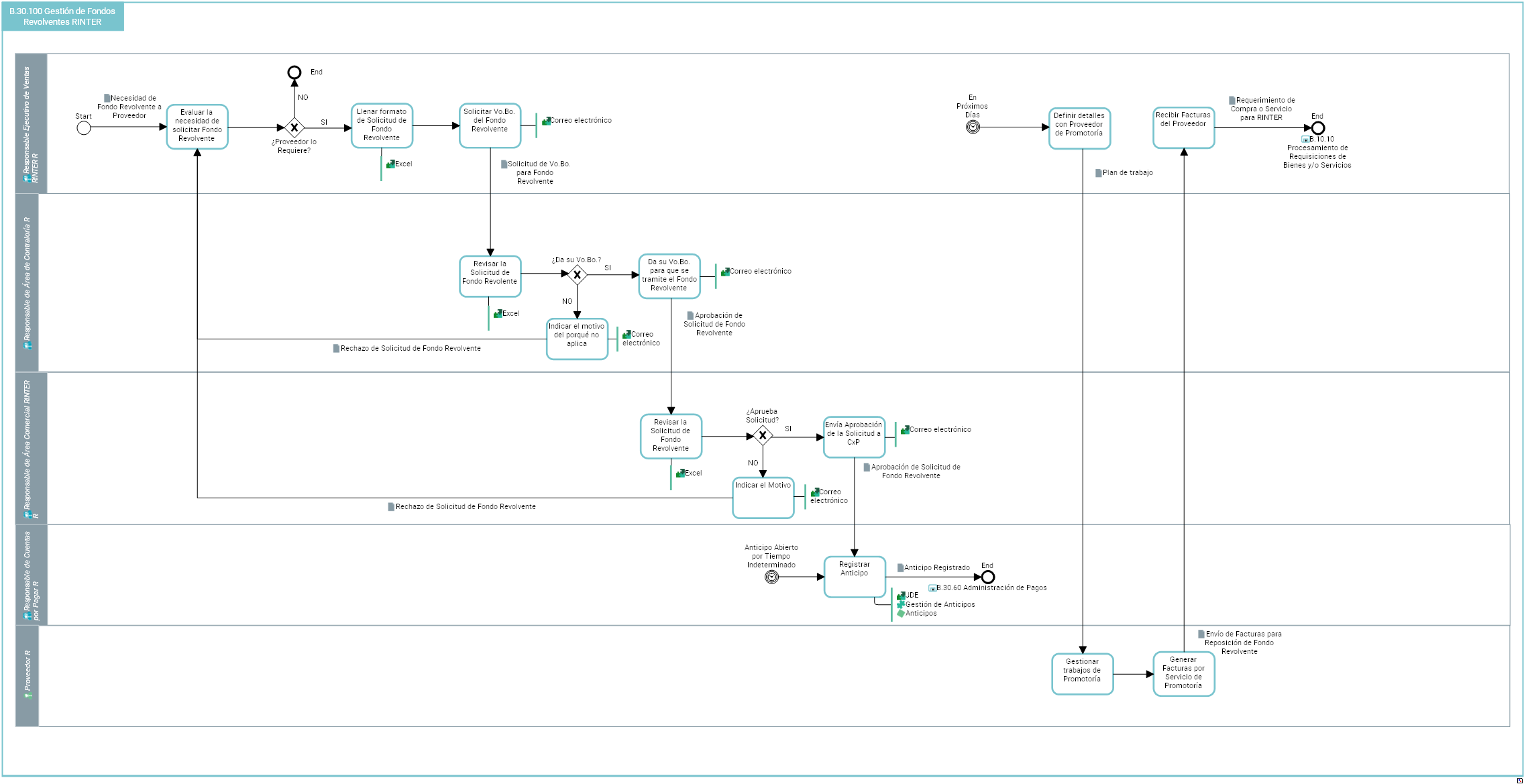This screenshot has height=784, width=1524.
Task: Select 'Responsable de Área Comercial RINTER' lane header
Action: click(31, 448)
